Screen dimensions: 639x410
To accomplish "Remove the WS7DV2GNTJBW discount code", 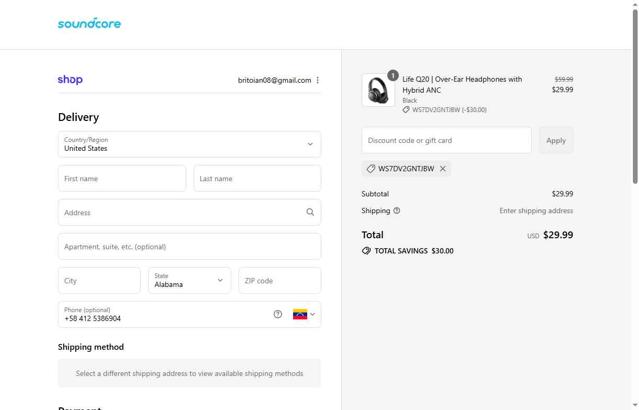I will [x=443, y=169].
